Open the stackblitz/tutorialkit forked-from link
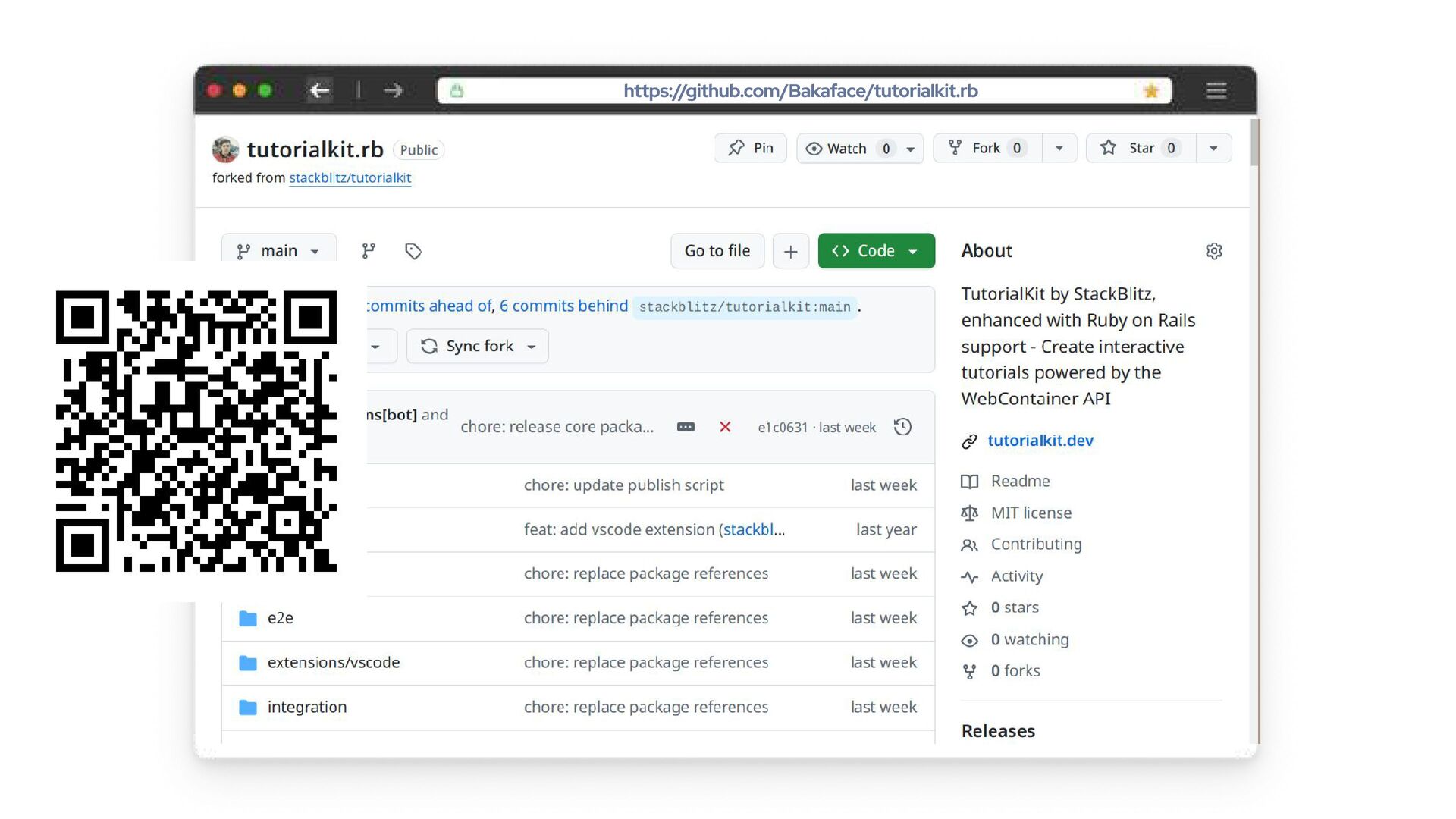This screenshot has height=819, width=1456. (350, 177)
